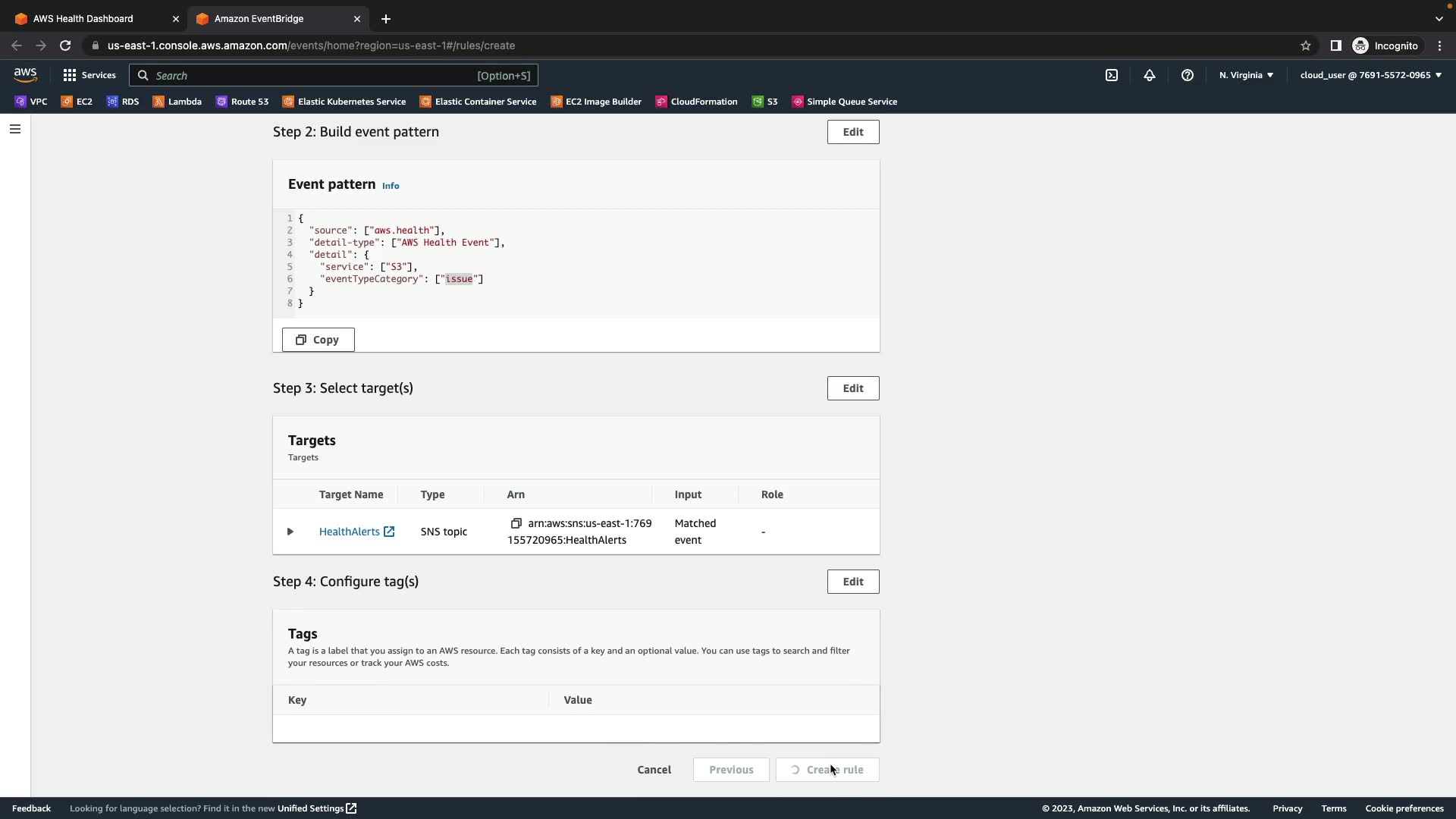Viewport: 1456px width, 819px height.
Task: Open the notifications bell
Action: 1149,75
